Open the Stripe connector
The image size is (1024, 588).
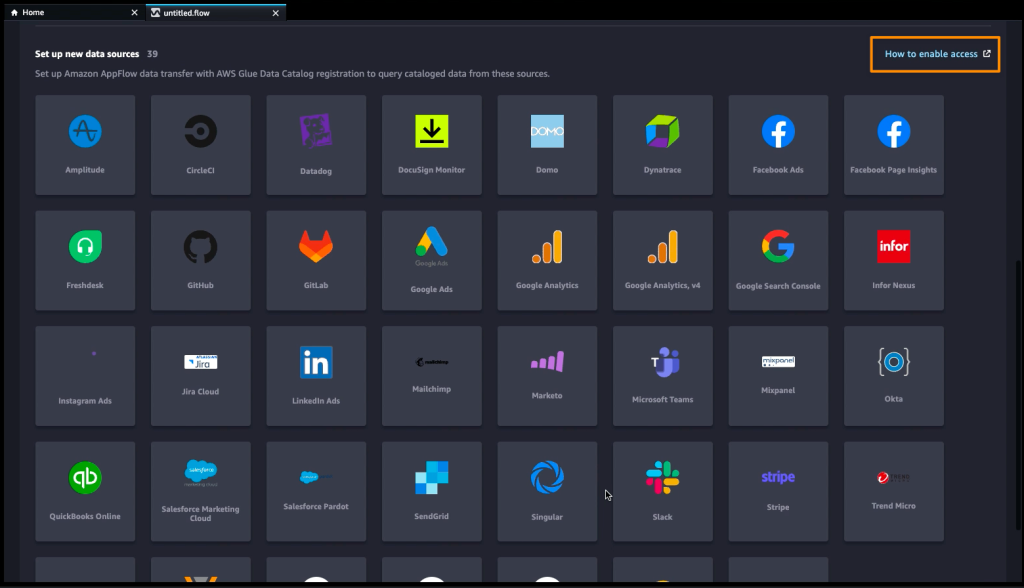pyautogui.click(x=778, y=492)
